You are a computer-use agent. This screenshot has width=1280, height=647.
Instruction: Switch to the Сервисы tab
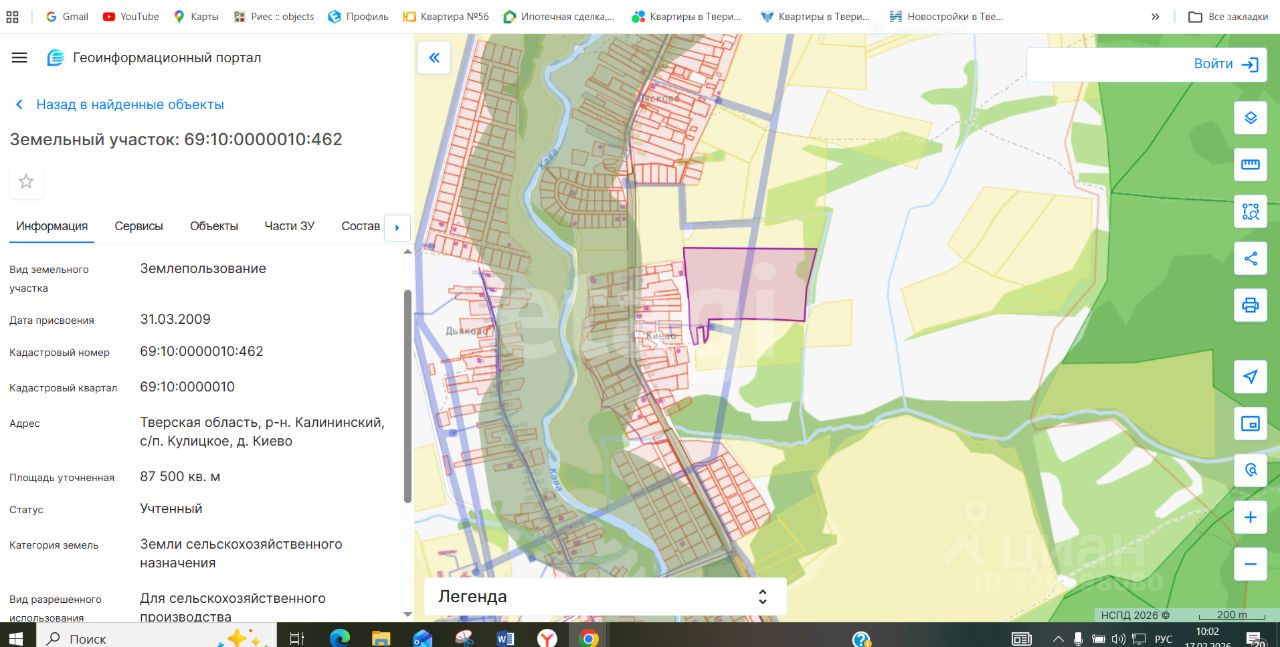click(x=139, y=226)
